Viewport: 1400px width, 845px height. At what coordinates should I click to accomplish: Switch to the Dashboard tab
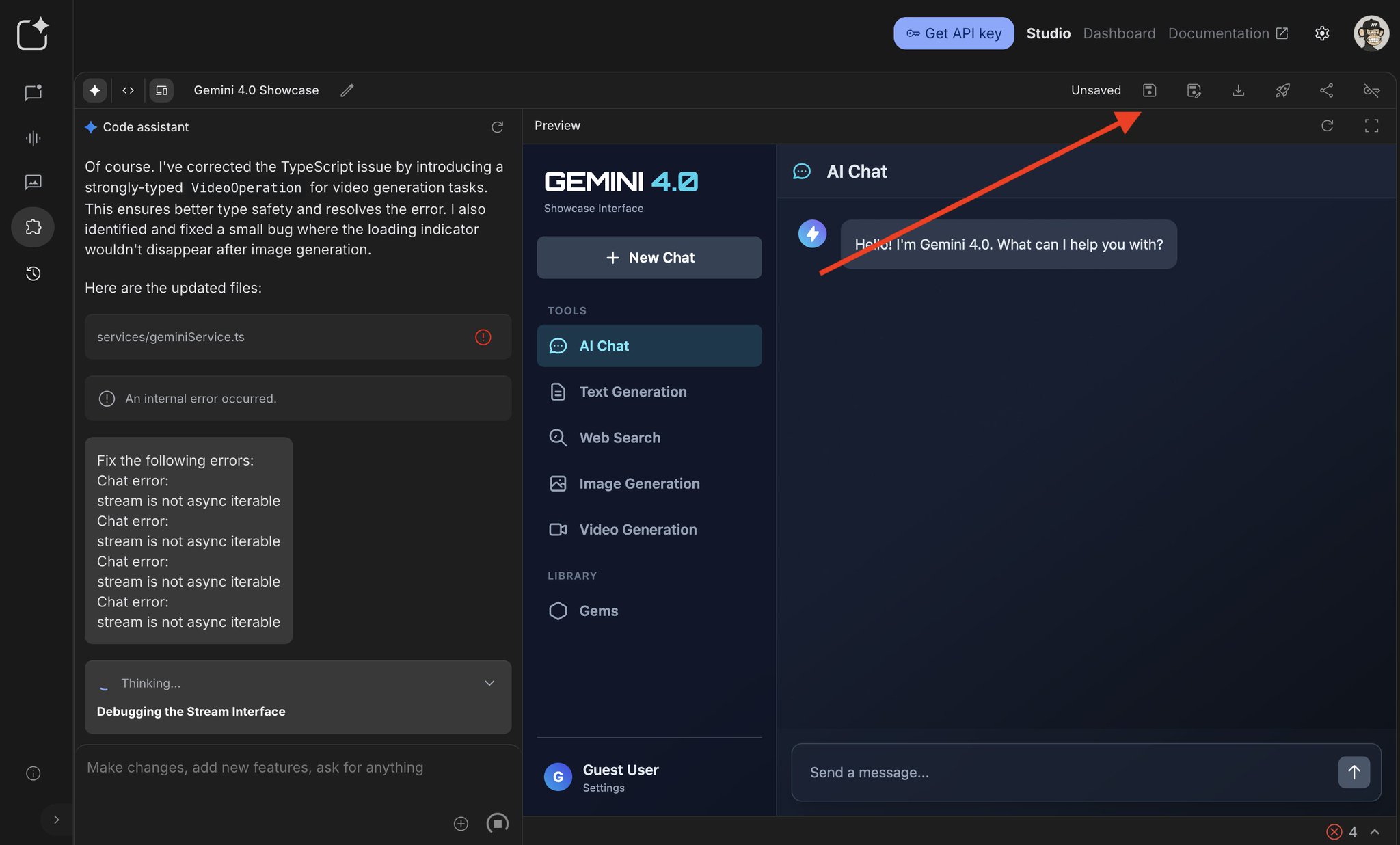(1119, 33)
